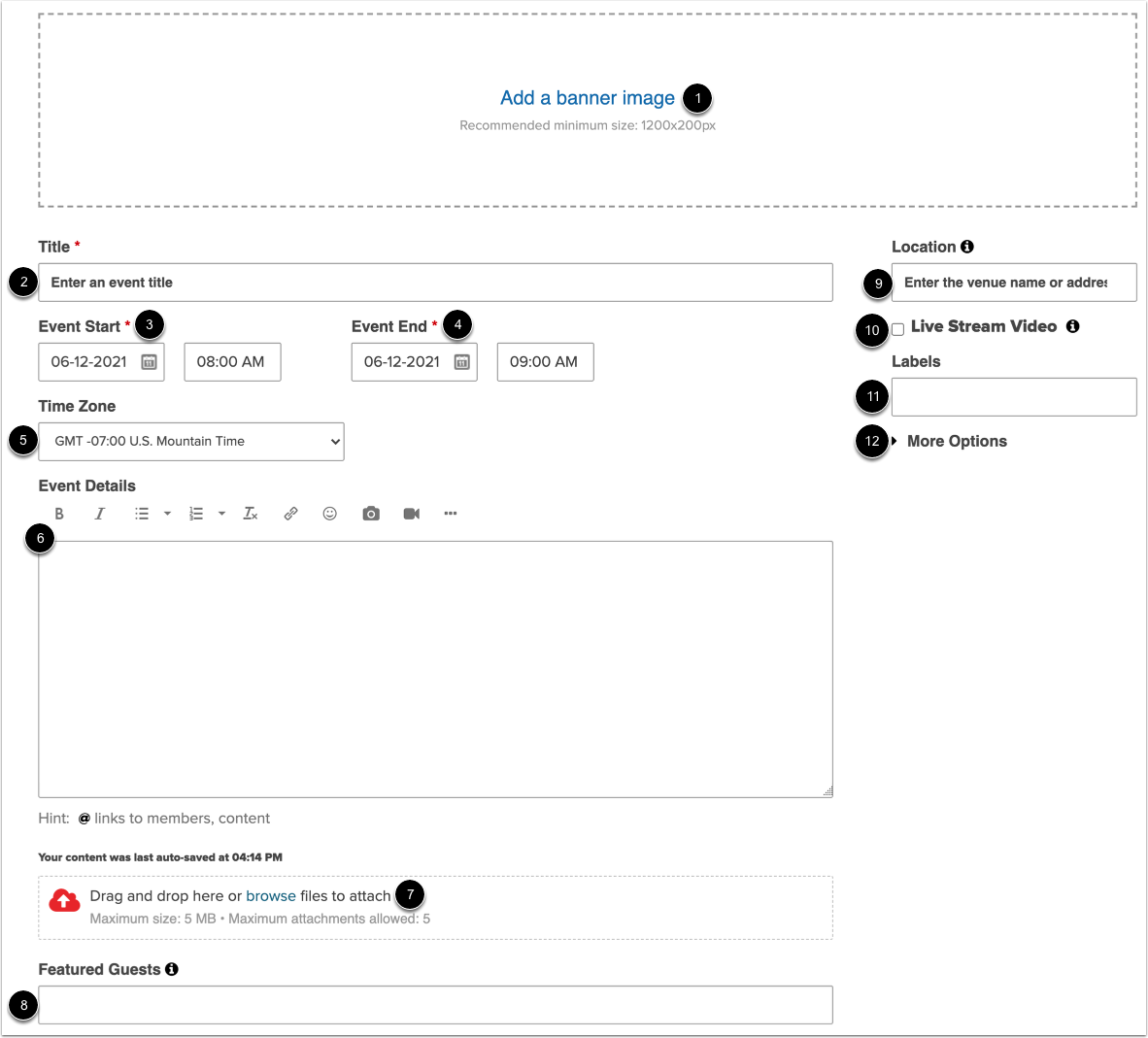Image resolution: width=1148 pixels, height=1038 pixels.
Task: Insert a bulleted list in Event Details
Action: click(141, 514)
